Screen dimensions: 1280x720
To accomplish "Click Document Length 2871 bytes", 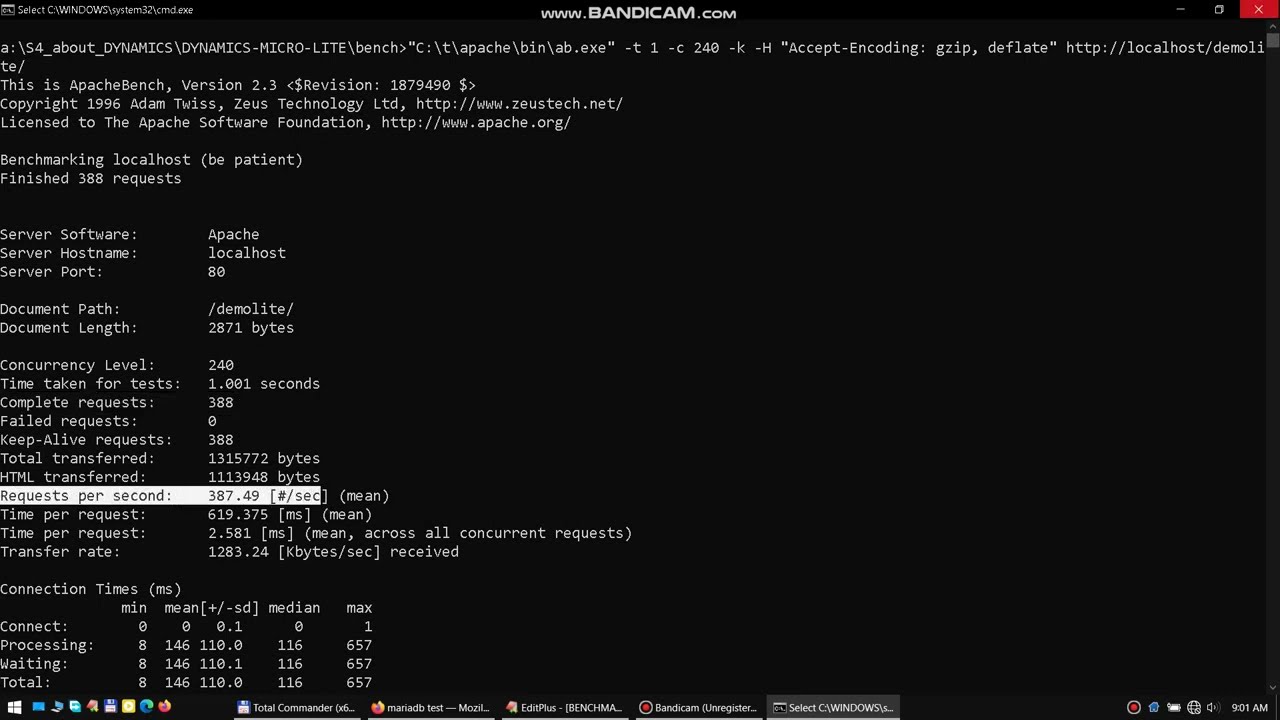I will pos(251,328).
